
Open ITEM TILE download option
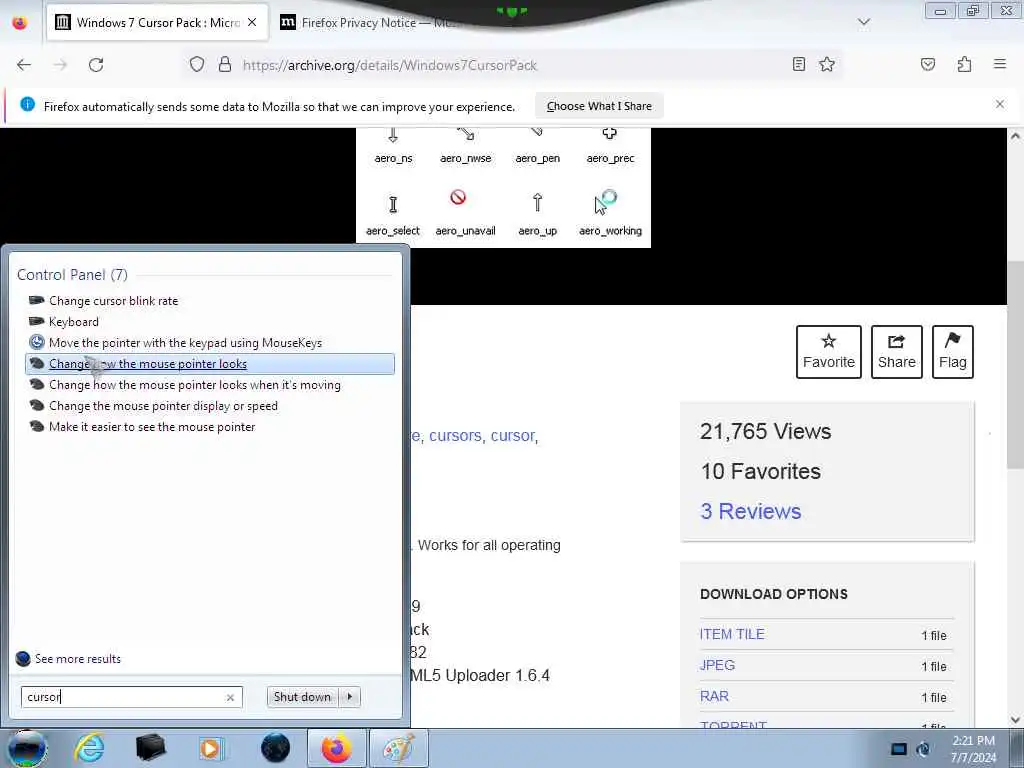(732, 634)
